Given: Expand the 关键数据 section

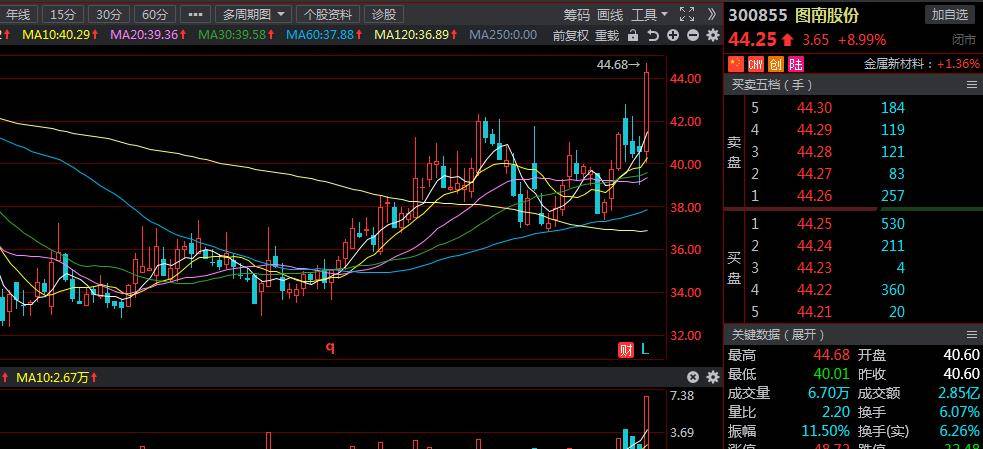Looking at the screenshot, I should pos(971,334).
